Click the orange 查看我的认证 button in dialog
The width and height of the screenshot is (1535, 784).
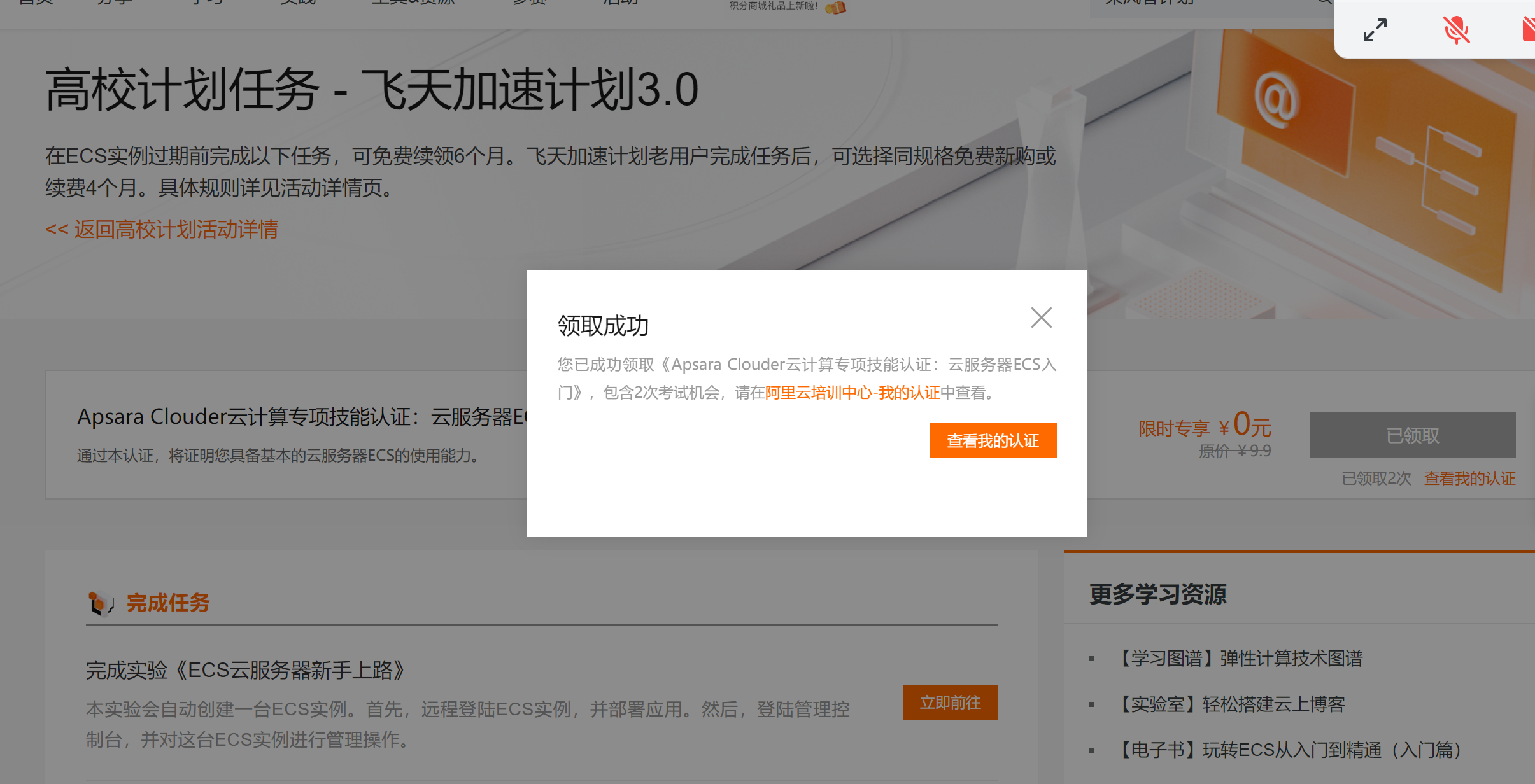click(x=992, y=440)
